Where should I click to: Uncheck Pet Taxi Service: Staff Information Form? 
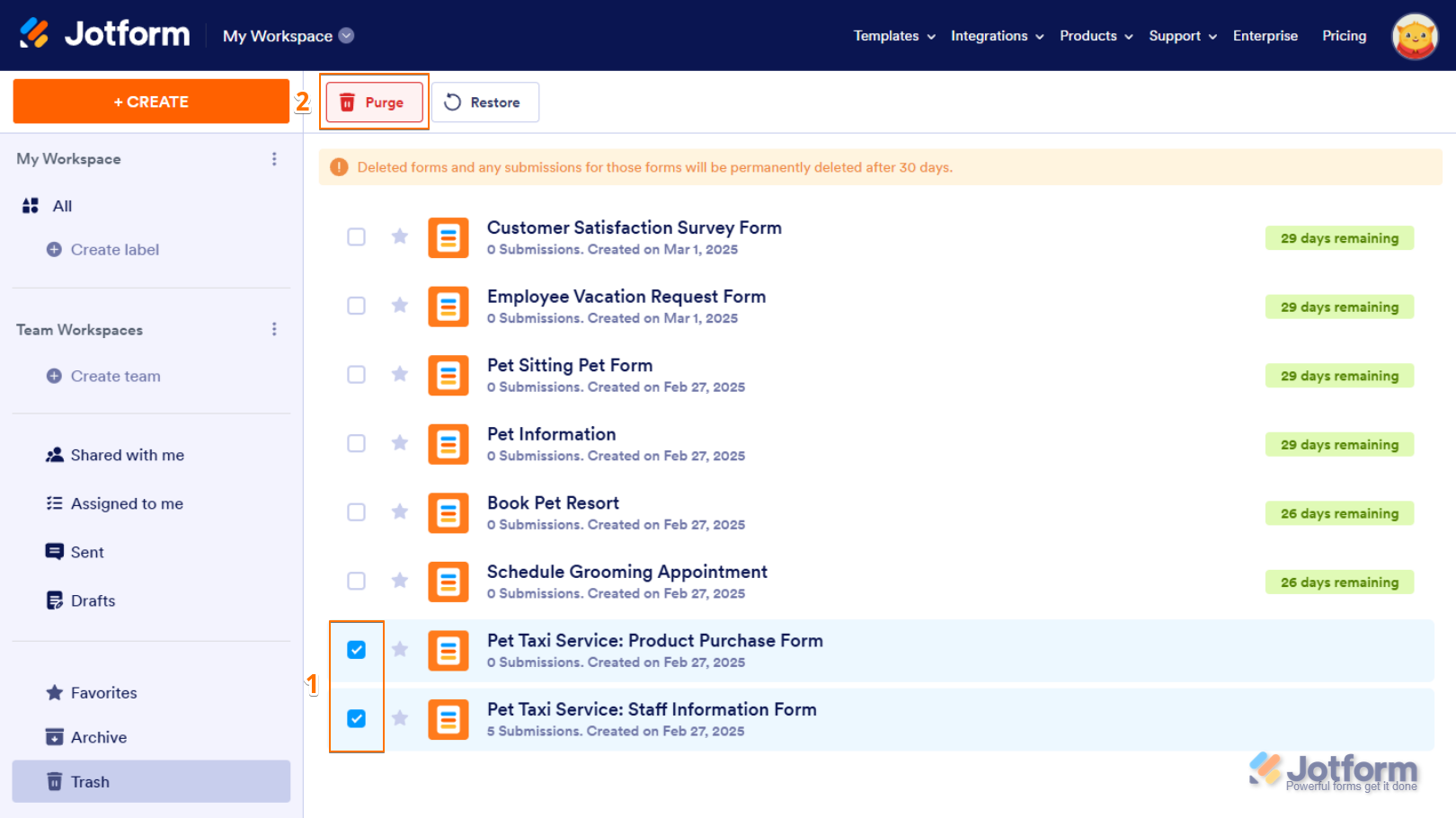click(357, 718)
